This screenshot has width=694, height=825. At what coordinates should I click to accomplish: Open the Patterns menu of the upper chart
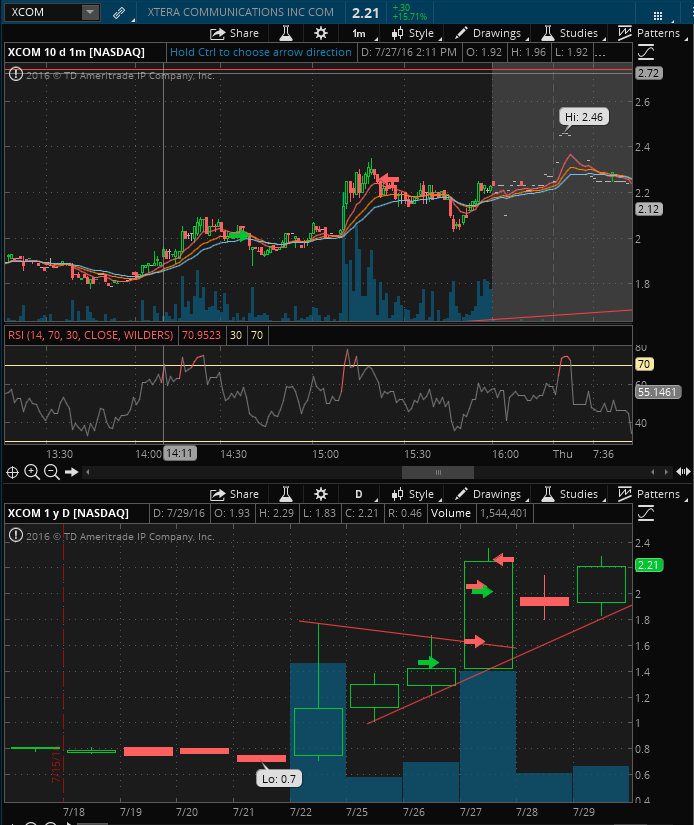pyautogui.click(x=650, y=33)
